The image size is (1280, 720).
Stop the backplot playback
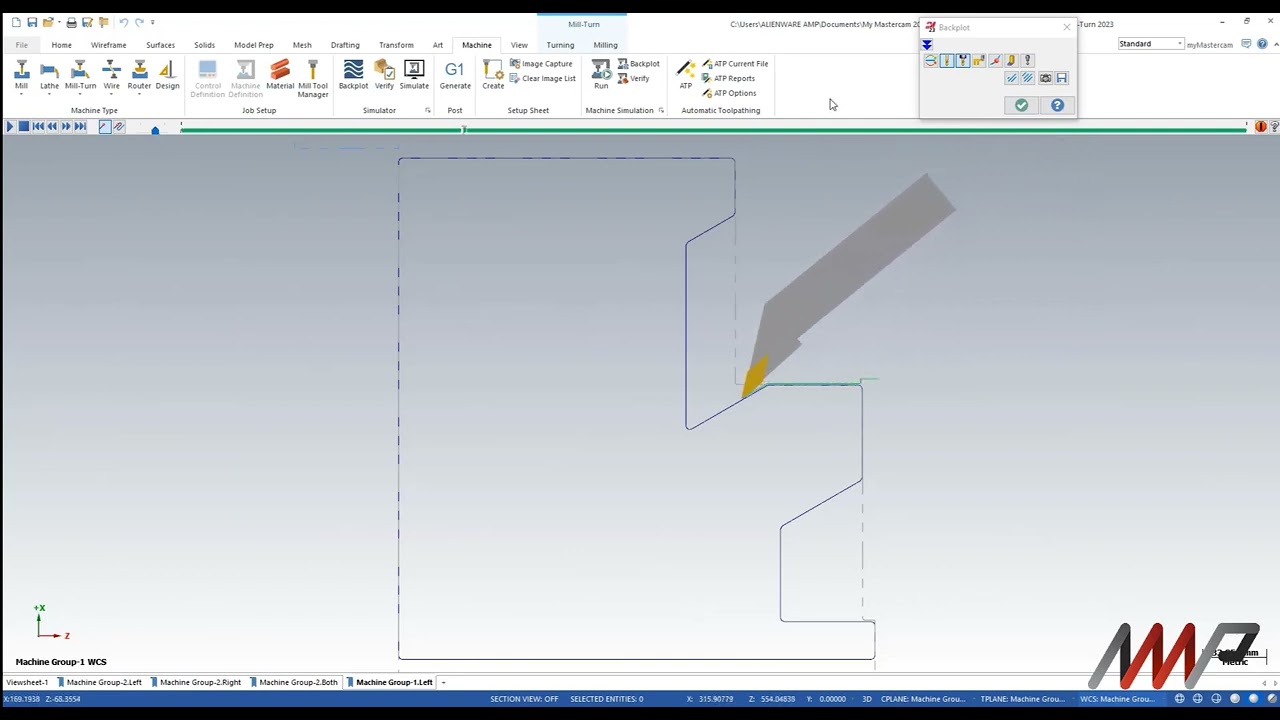pyautogui.click(x=24, y=127)
